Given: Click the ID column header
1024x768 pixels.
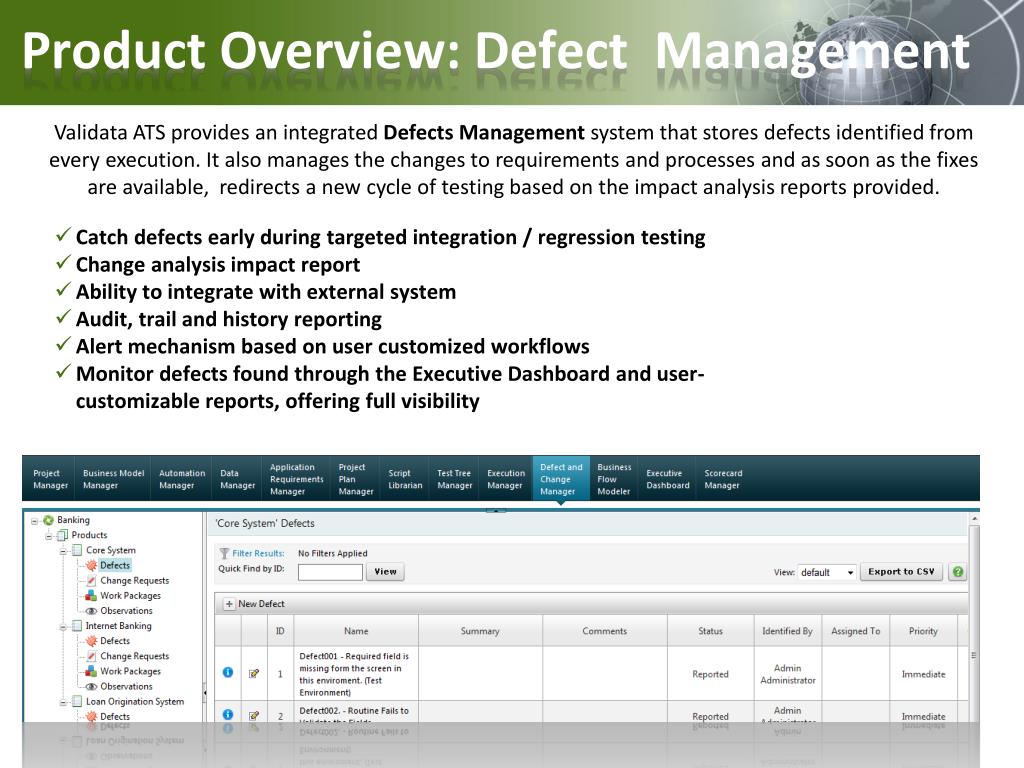Looking at the screenshot, I should click(280, 631).
